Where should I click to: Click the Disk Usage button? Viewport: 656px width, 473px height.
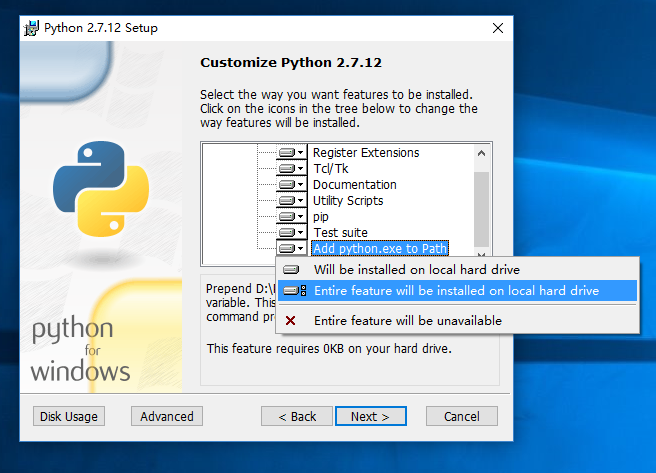tap(69, 416)
